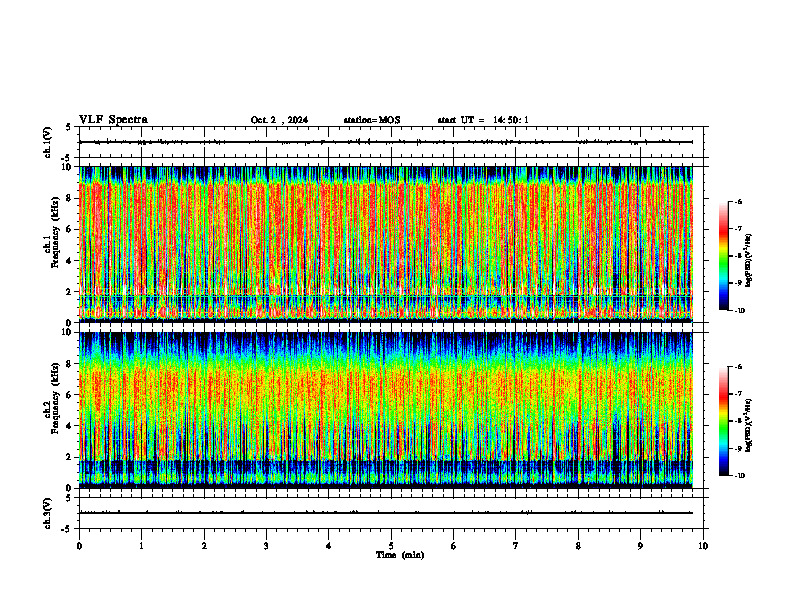Click the "8" tick on ch.1 frequency axis
The width and height of the screenshot is (792, 612).
click(70, 198)
